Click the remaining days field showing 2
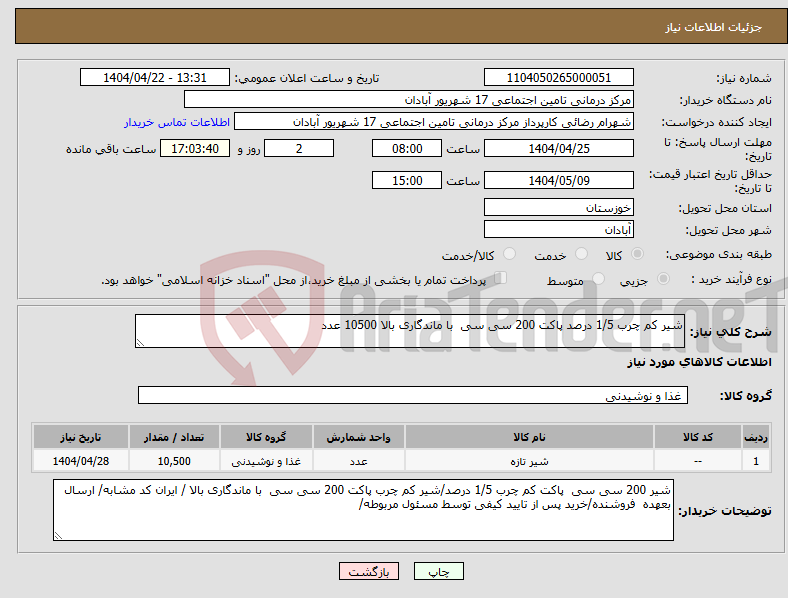This screenshot has width=788, height=598. [x=299, y=148]
